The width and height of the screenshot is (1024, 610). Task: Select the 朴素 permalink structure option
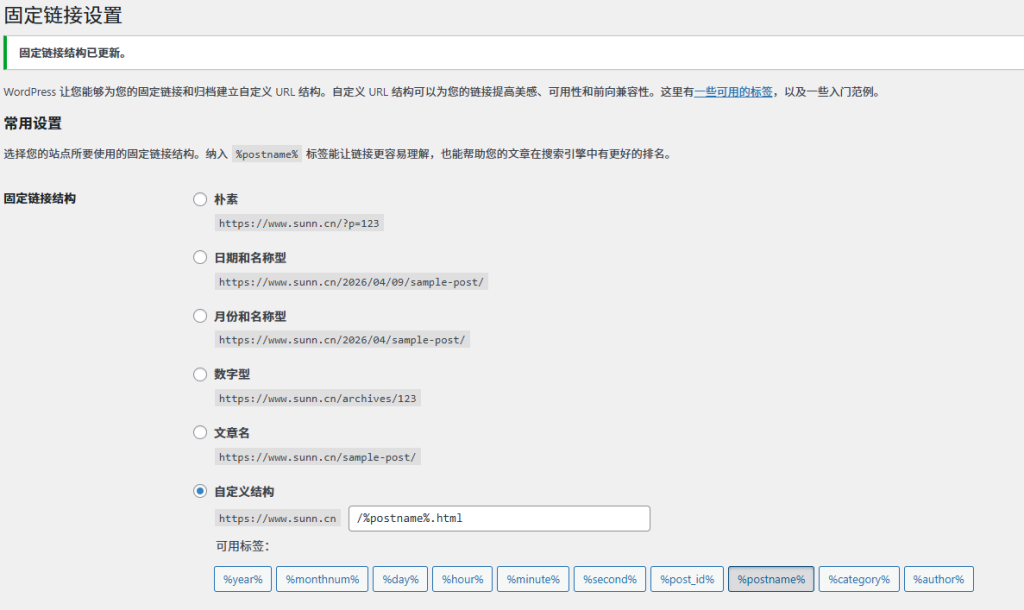pyautogui.click(x=200, y=199)
